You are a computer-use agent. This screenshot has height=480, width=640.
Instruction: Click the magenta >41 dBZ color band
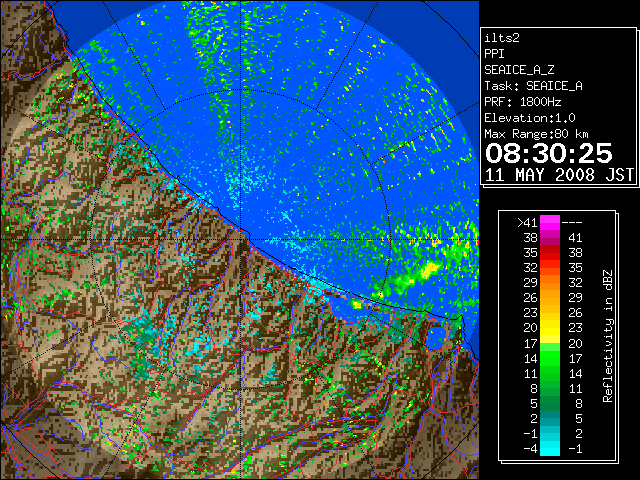(550, 222)
